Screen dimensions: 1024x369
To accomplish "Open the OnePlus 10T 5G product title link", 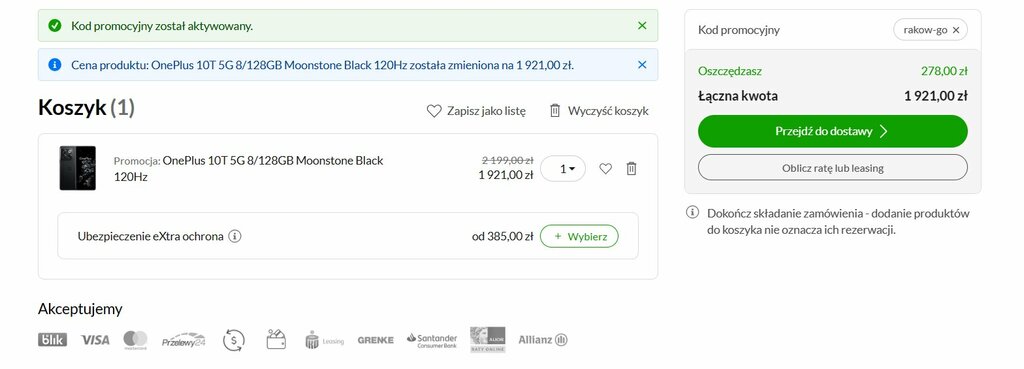I will [248, 168].
